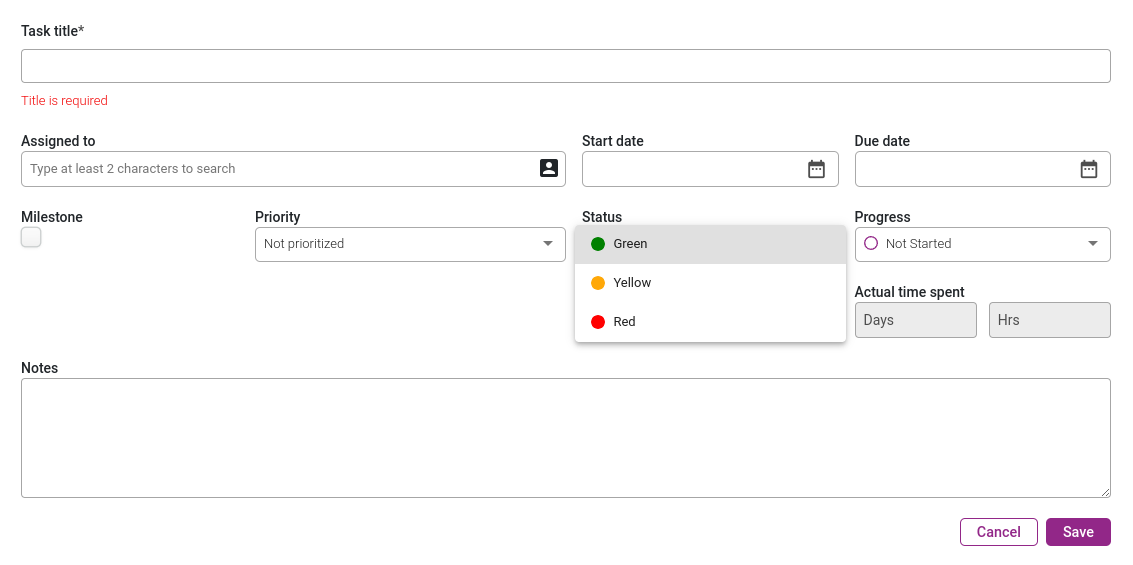Click the Days time spent field
This screenshot has width=1133, height=565.
click(916, 320)
